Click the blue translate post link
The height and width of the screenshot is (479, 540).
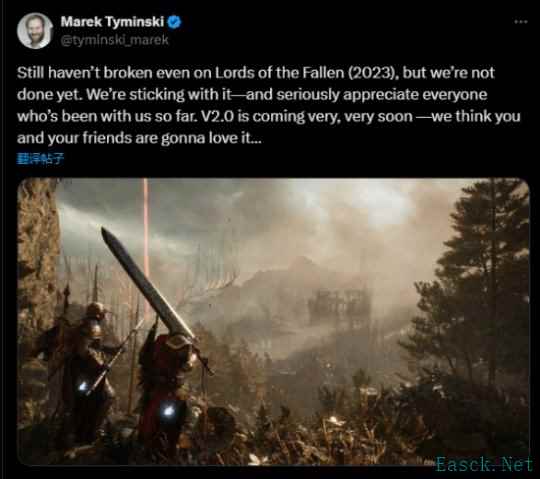tap(40, 158)
